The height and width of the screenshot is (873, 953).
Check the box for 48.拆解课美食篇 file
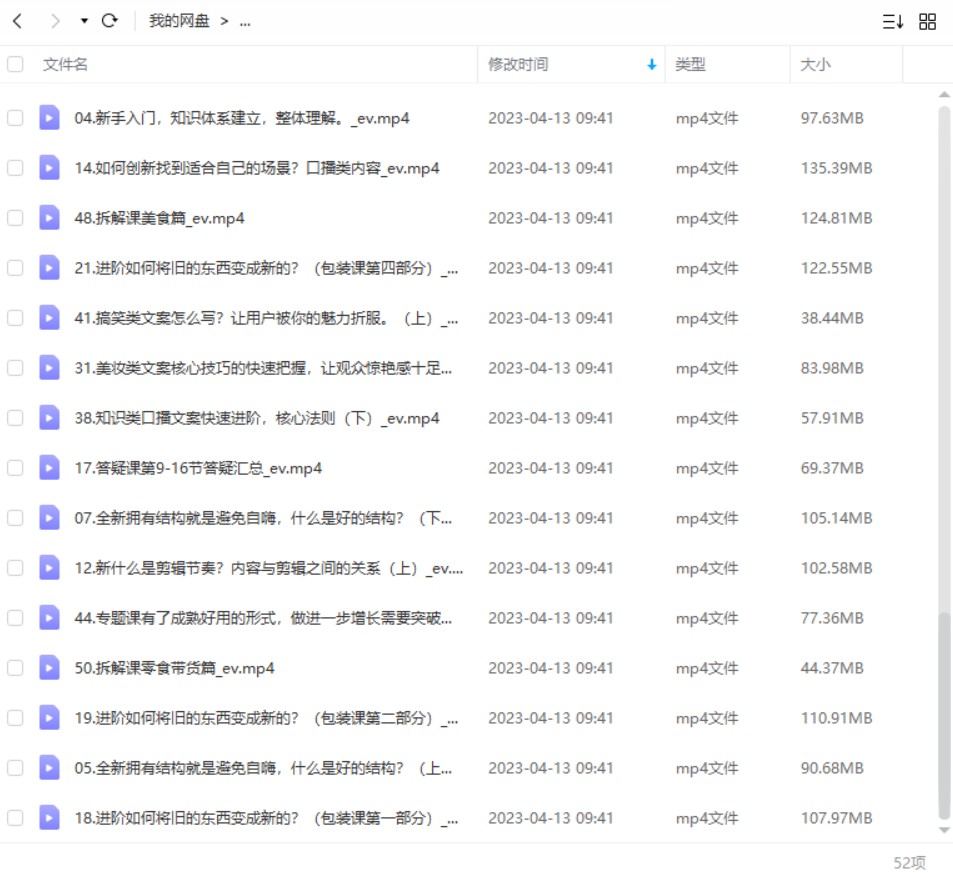15,218
